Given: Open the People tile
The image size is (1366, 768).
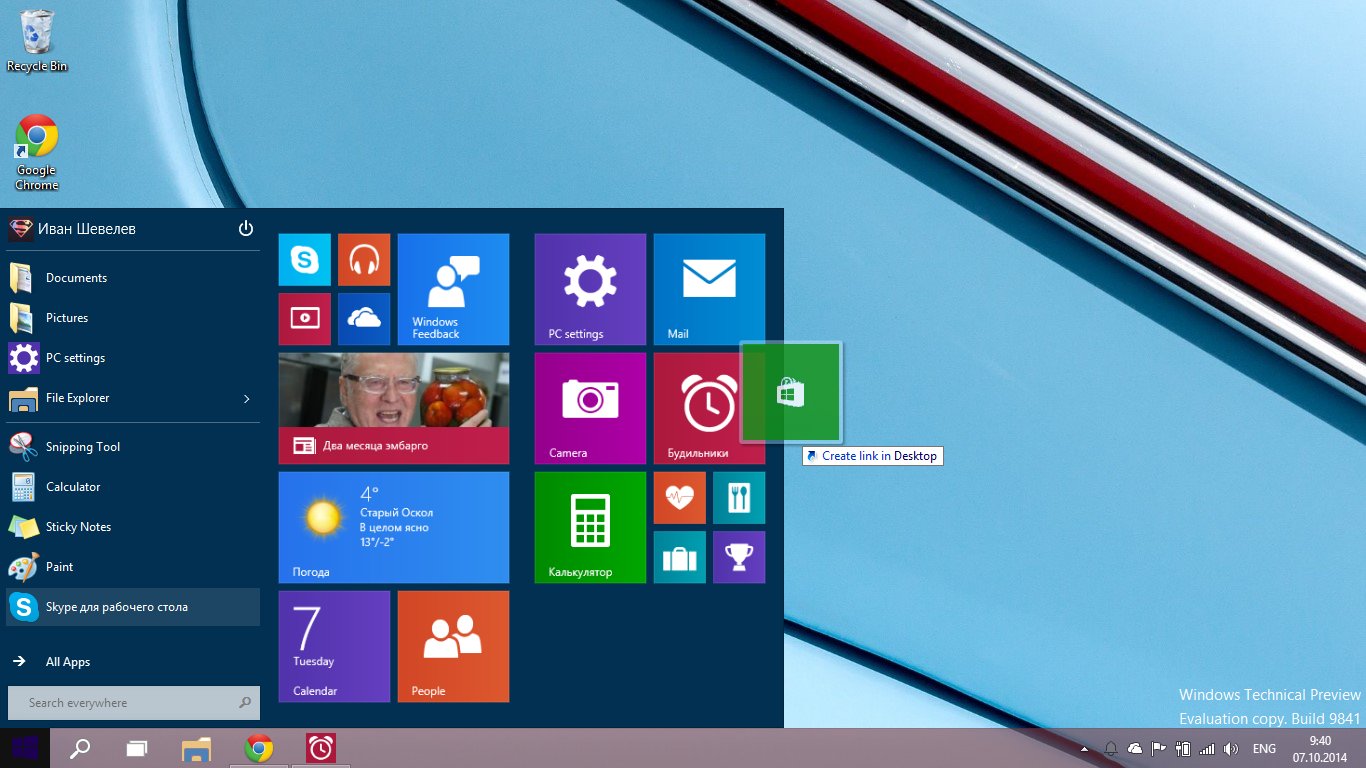Looking at the screenshot, I should (x=453, y=646).
